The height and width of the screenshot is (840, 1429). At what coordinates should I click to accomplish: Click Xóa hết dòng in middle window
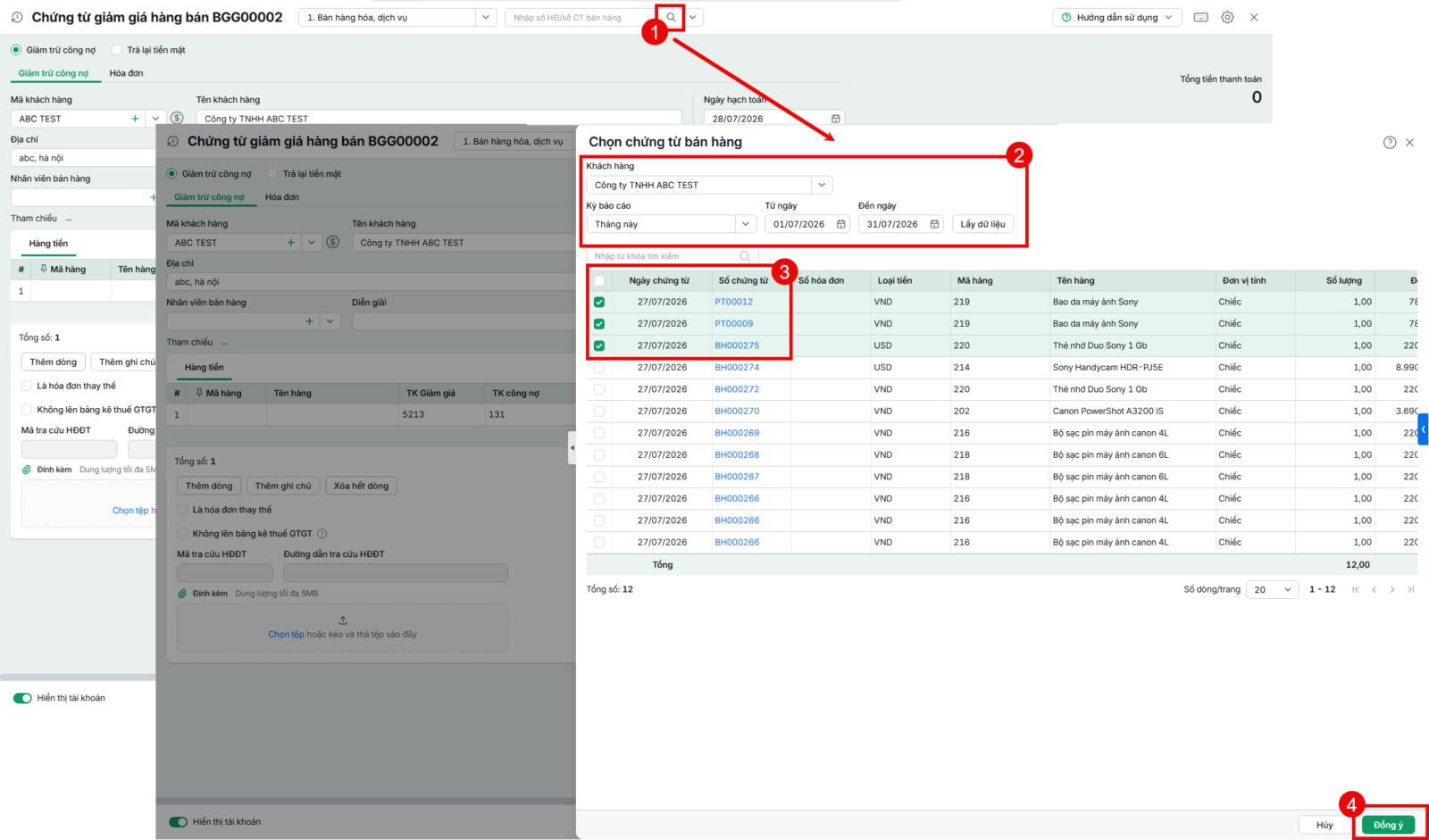point(361,486)
